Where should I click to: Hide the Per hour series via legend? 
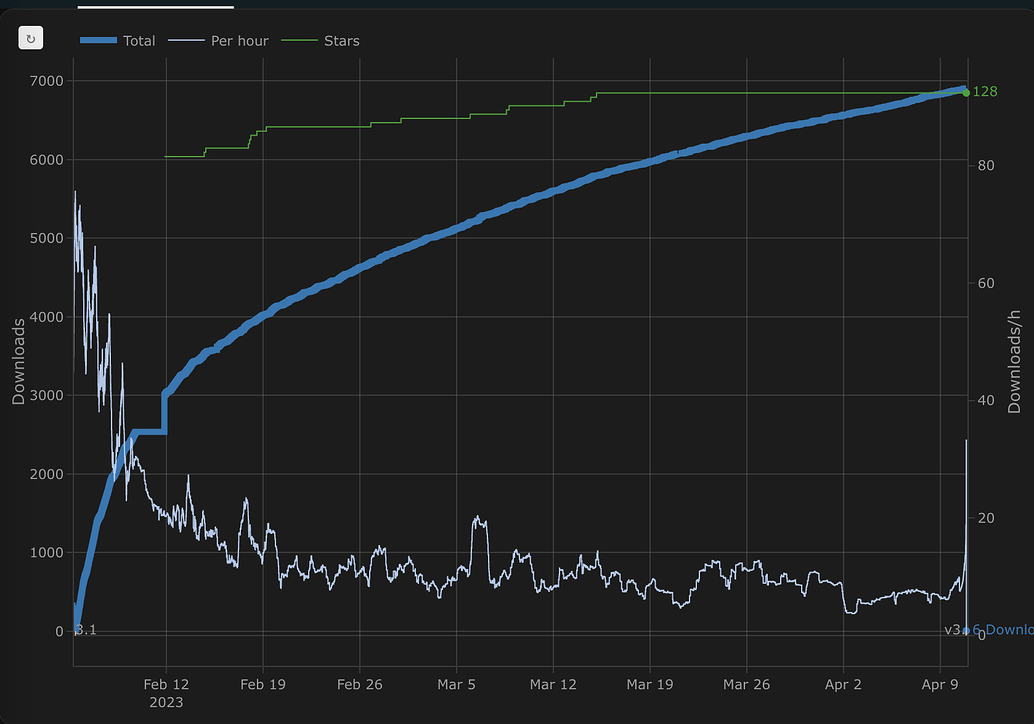pos(239,41)
